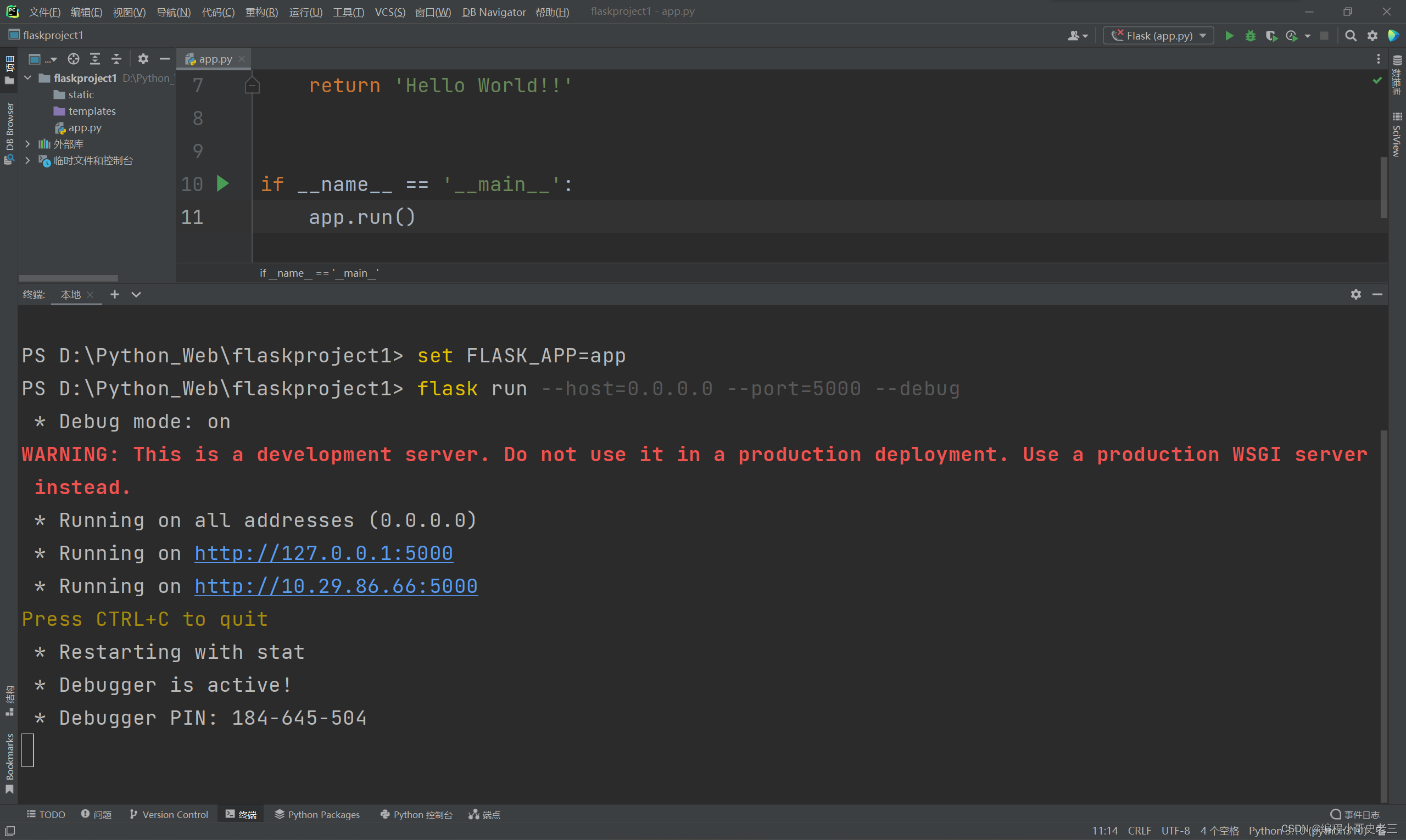The image size is (1406, 840).
Task: Start debugging with the debug bug icon
Action: pyautogui.click(x=1250, y=35)
